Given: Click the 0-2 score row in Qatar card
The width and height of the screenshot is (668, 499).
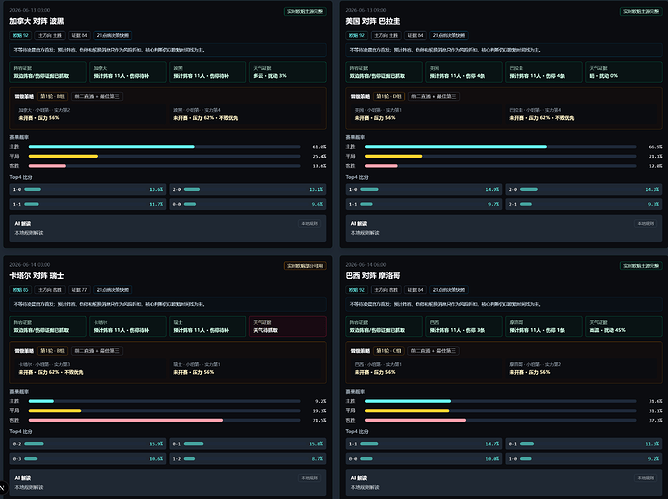Looking at the screenshot, I should coord(87,444).
